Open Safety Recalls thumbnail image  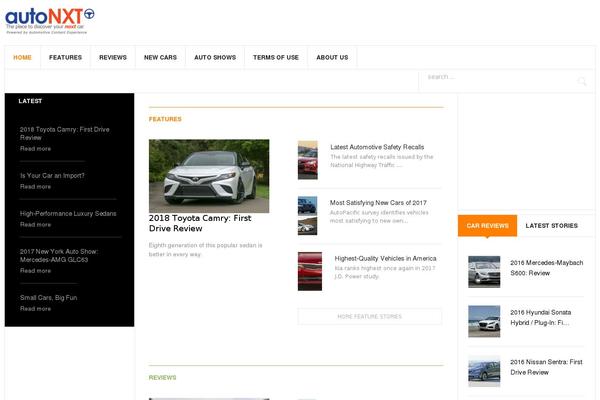(x=308, y=160)
